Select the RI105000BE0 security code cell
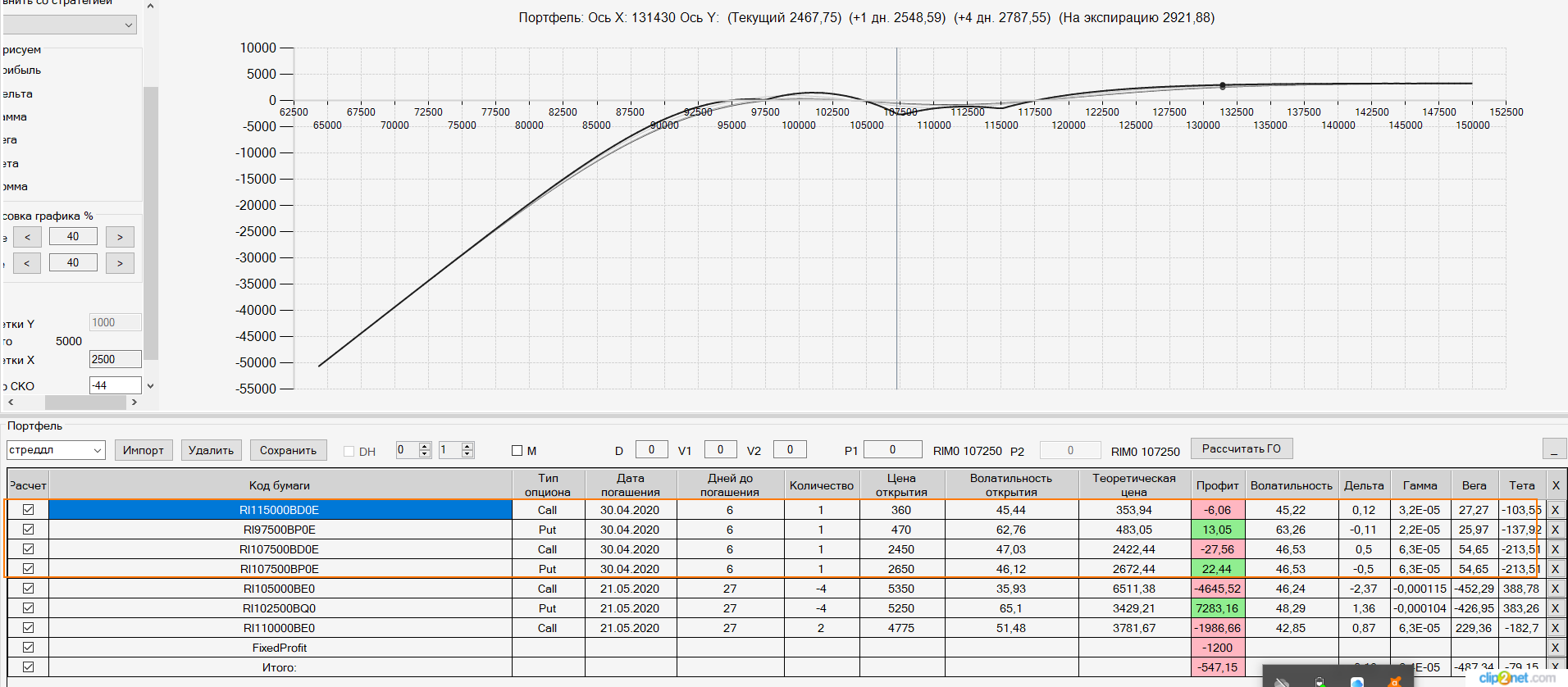This screenshot has height=687, width=1568. (280, 589)
